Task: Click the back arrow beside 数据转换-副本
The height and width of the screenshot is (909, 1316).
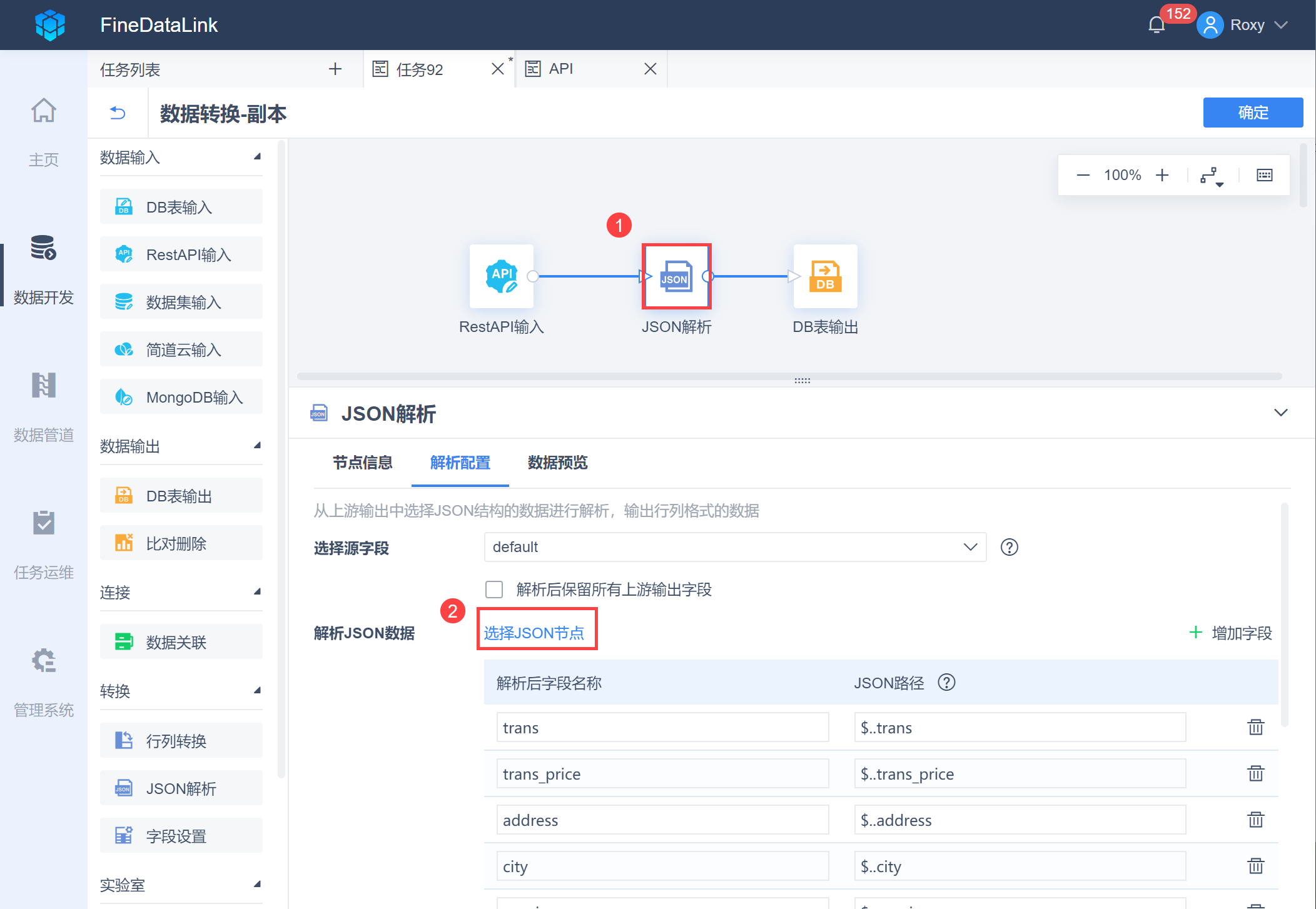Action: tap(118, 113)
